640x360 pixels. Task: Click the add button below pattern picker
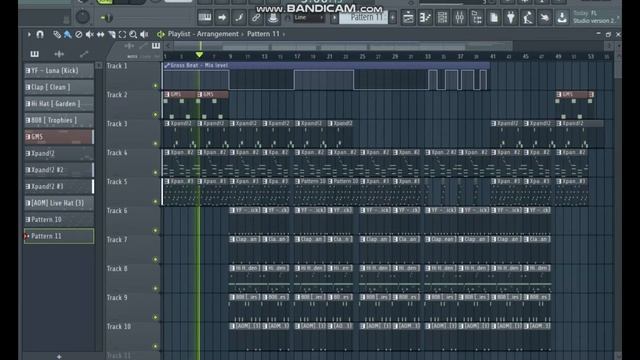(x=59, y=356)
